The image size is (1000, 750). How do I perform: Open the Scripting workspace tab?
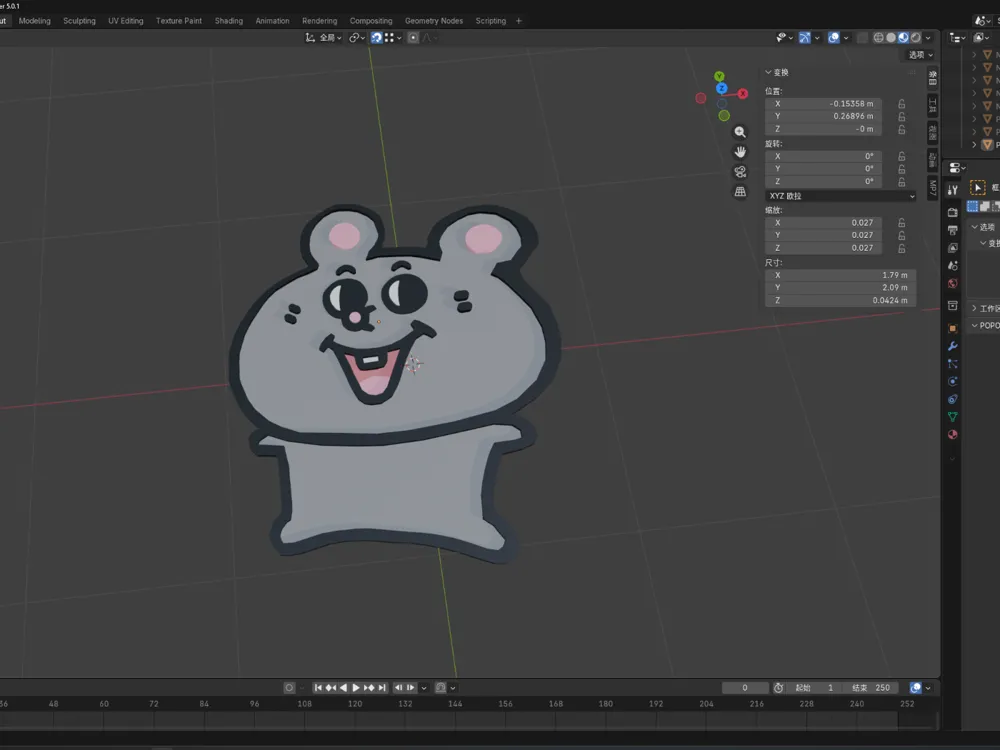pyautogui.click(x=490, y=20)
